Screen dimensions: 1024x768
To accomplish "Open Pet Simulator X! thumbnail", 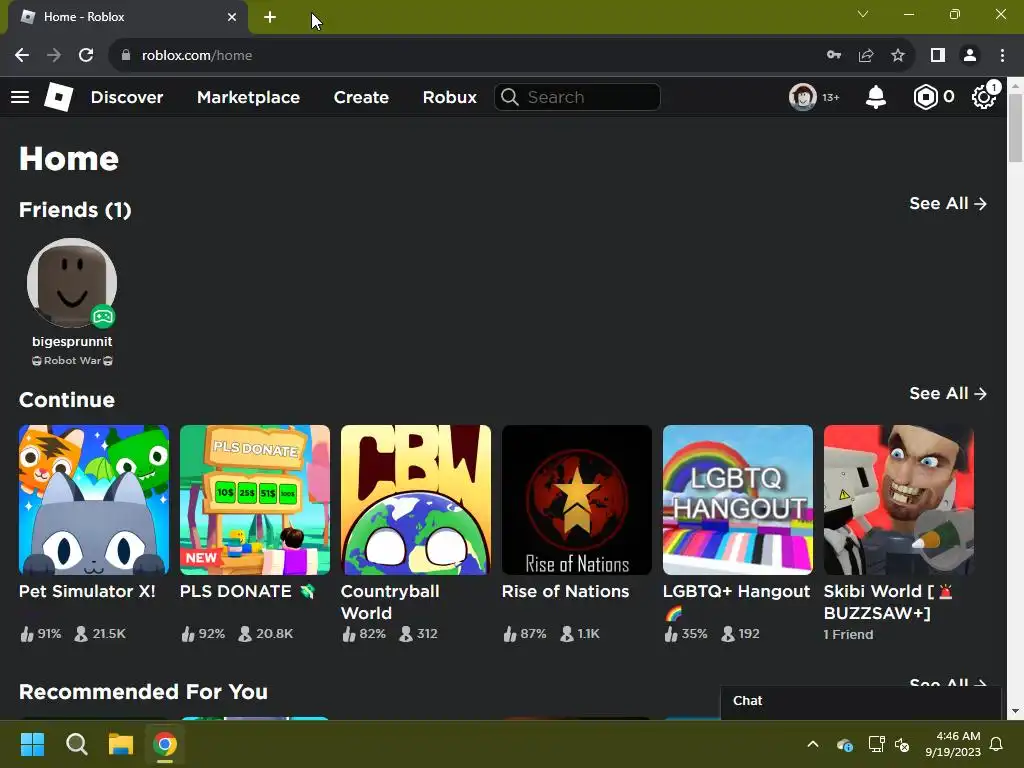I will point(94,500).
